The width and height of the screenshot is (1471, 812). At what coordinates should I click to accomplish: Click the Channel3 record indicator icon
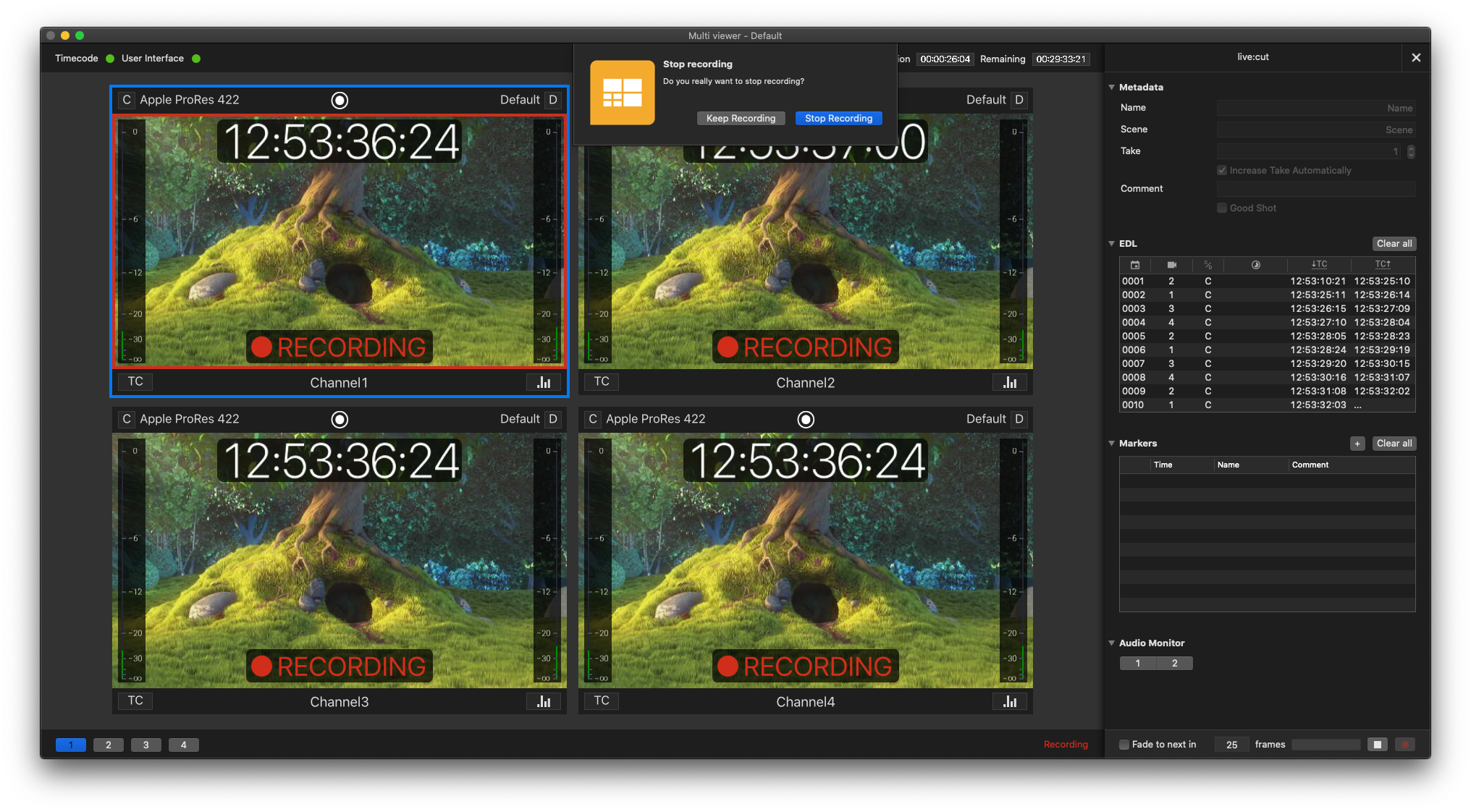340,420
